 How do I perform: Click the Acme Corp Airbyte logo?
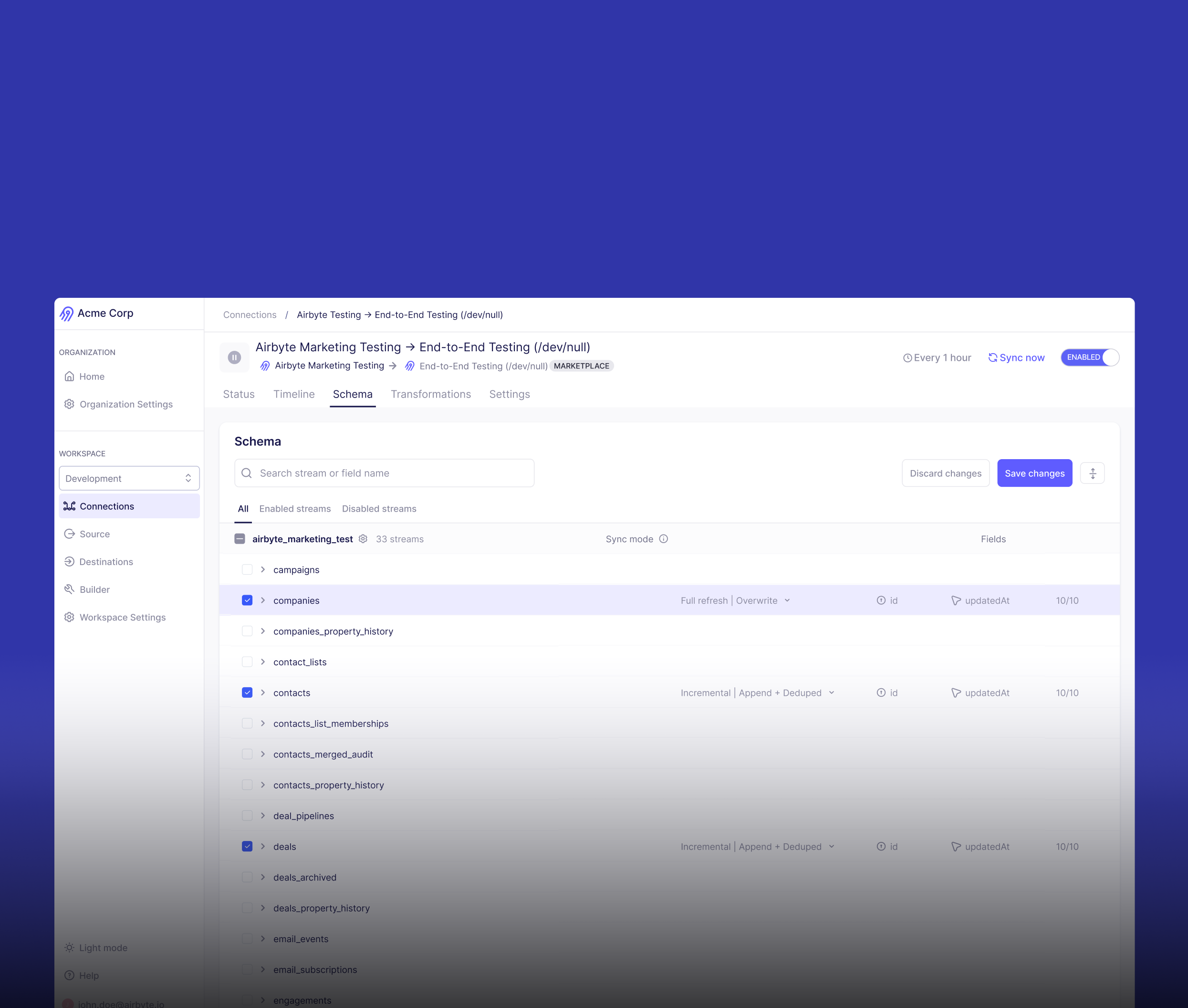(67, 313)
